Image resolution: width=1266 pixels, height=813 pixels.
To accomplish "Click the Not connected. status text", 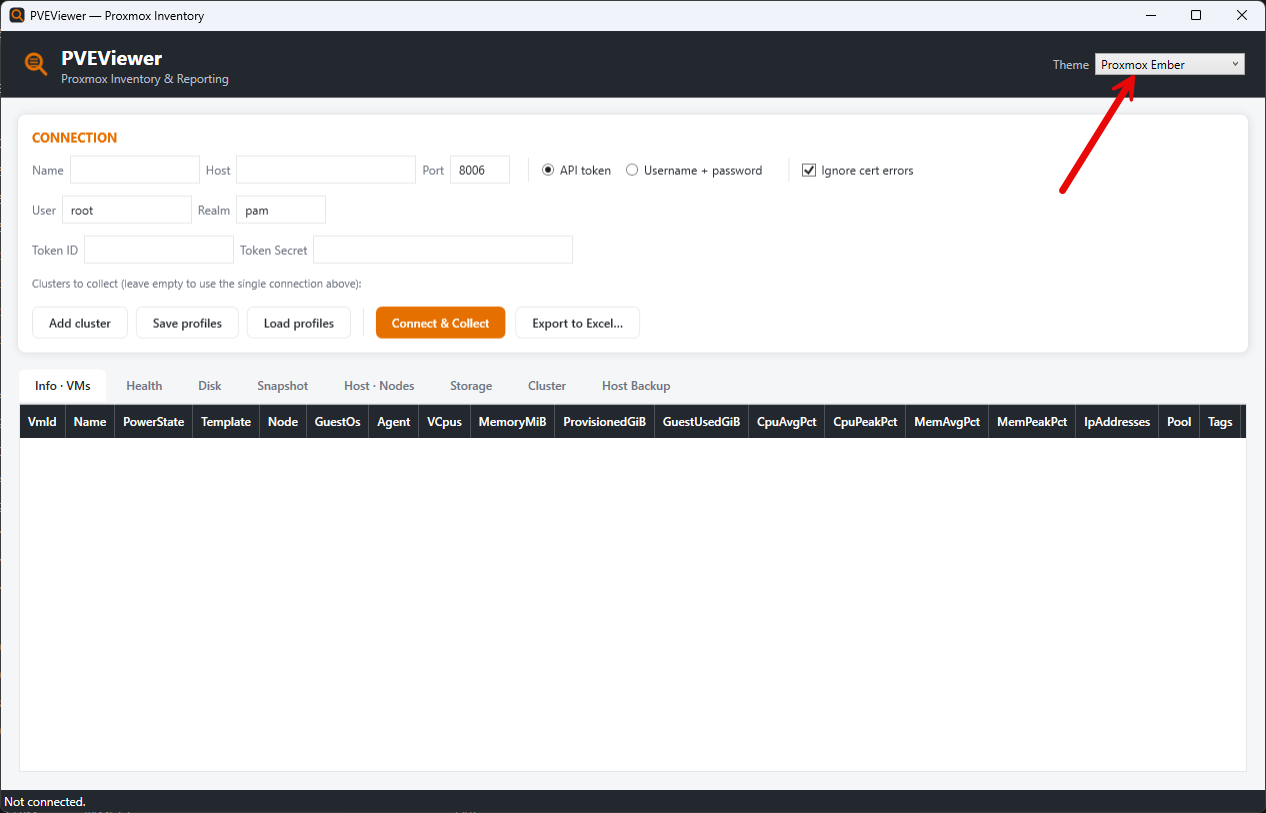I will click(45, 802).
